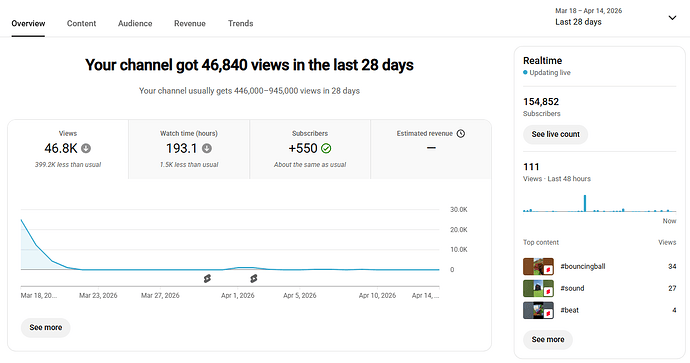Click the 154,852 subscribers count

click(x=541, y=102)
